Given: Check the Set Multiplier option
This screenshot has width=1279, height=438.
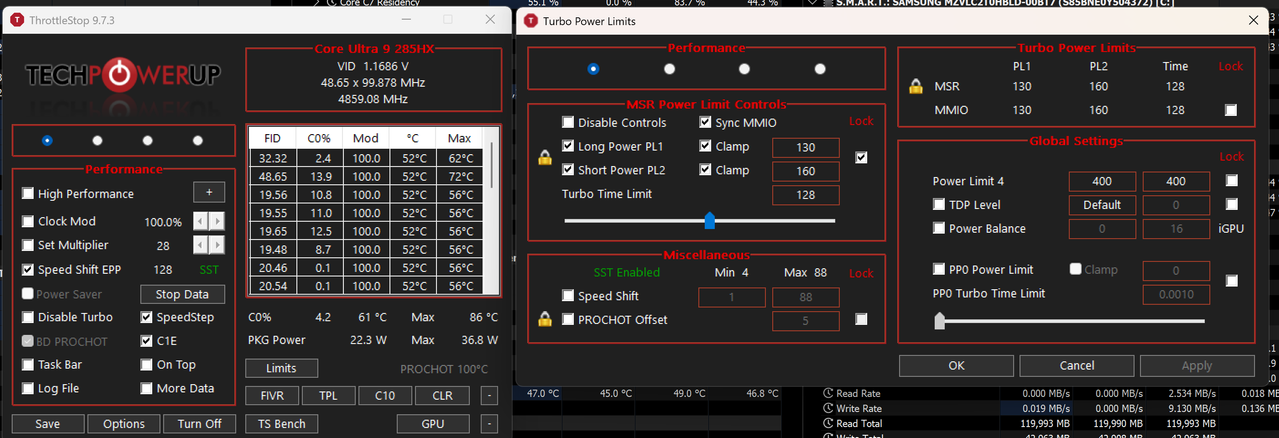Looking at the screenshot, I should (x=28, y=245).
